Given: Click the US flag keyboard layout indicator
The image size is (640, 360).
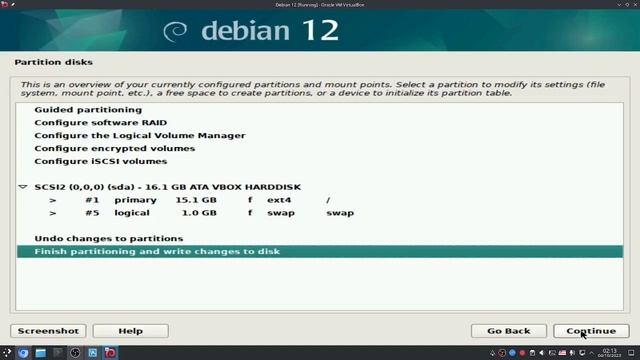Looking at the screenshot, I should click(x=562, y=353).
